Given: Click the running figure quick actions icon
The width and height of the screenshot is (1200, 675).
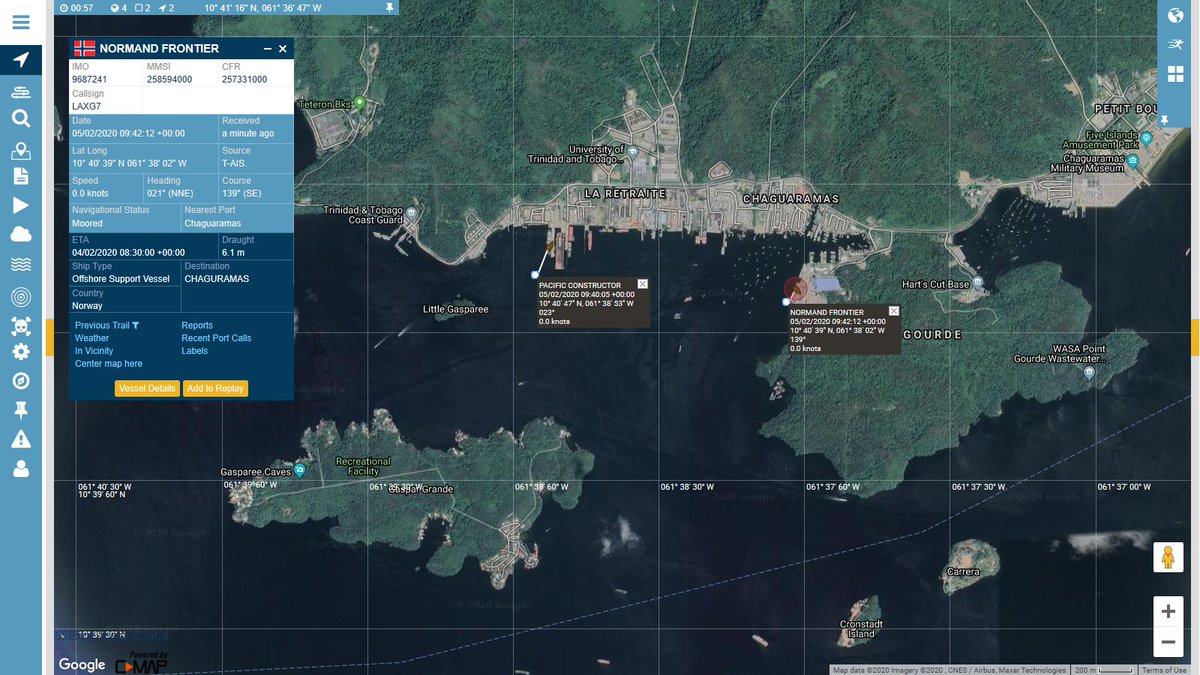Looking at the screenshot, I should pyautogui.click(x=1175, y=44).
